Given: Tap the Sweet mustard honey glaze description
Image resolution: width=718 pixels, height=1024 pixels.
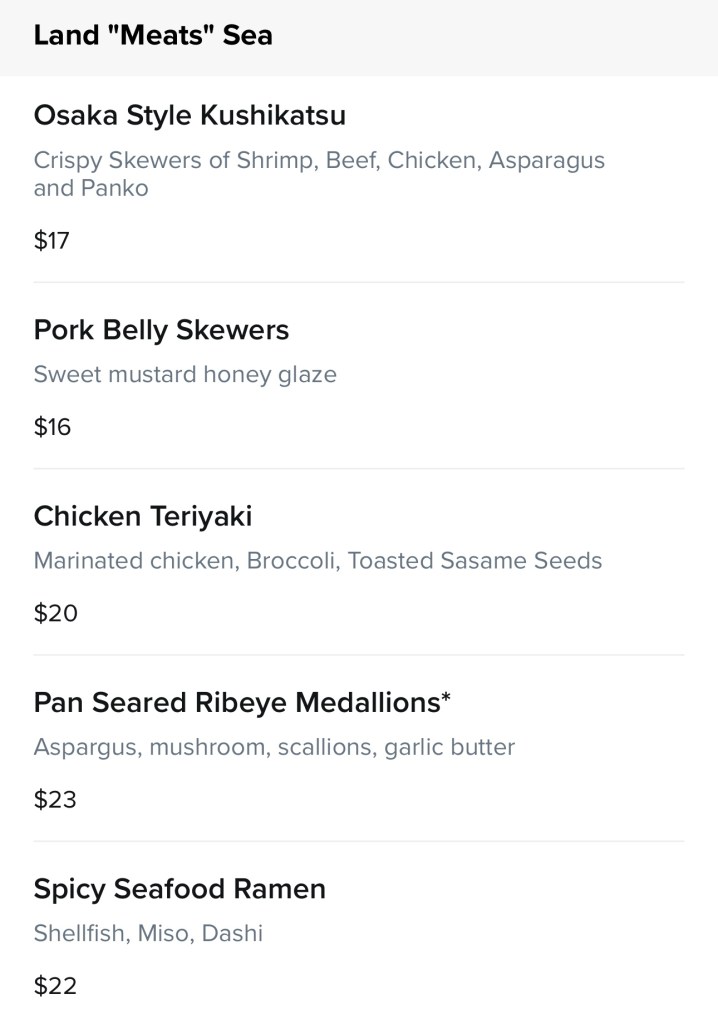Looking at the screenshot, I should (x=185, y=374).
